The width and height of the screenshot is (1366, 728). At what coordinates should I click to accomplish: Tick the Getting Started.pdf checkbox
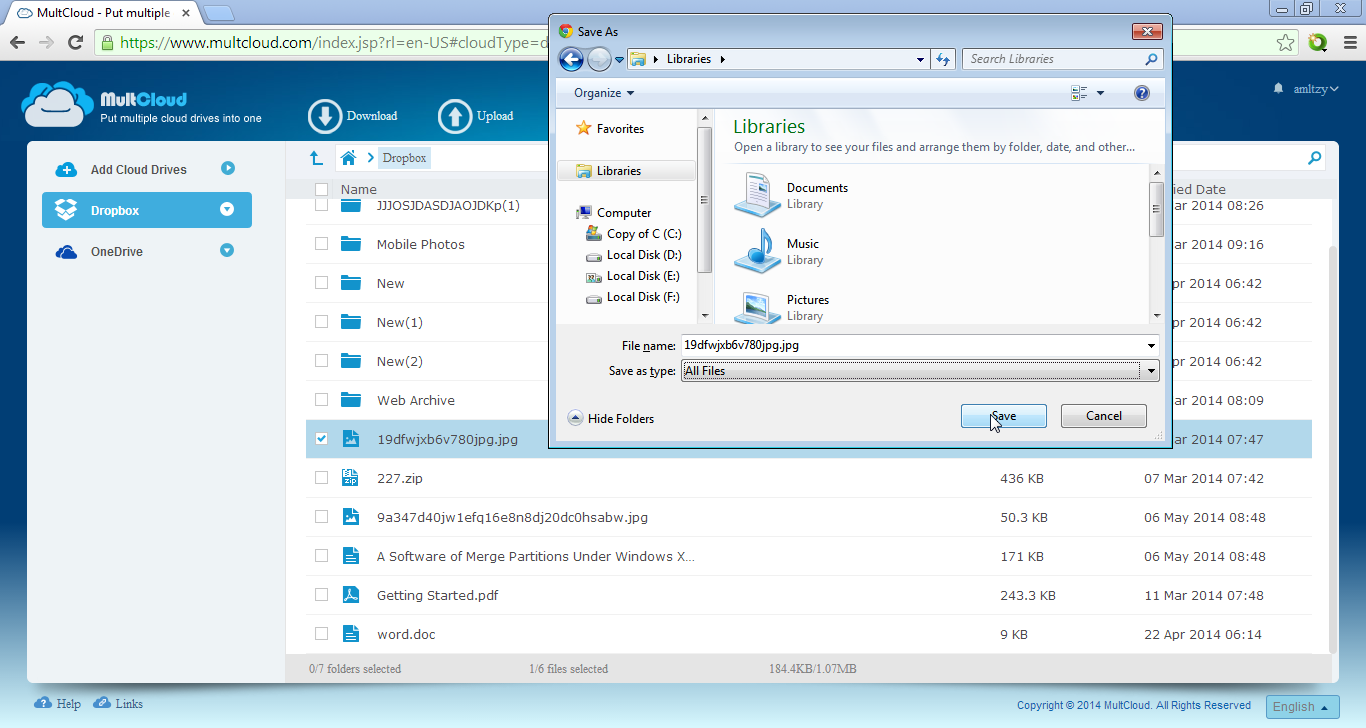pos(321,595)
